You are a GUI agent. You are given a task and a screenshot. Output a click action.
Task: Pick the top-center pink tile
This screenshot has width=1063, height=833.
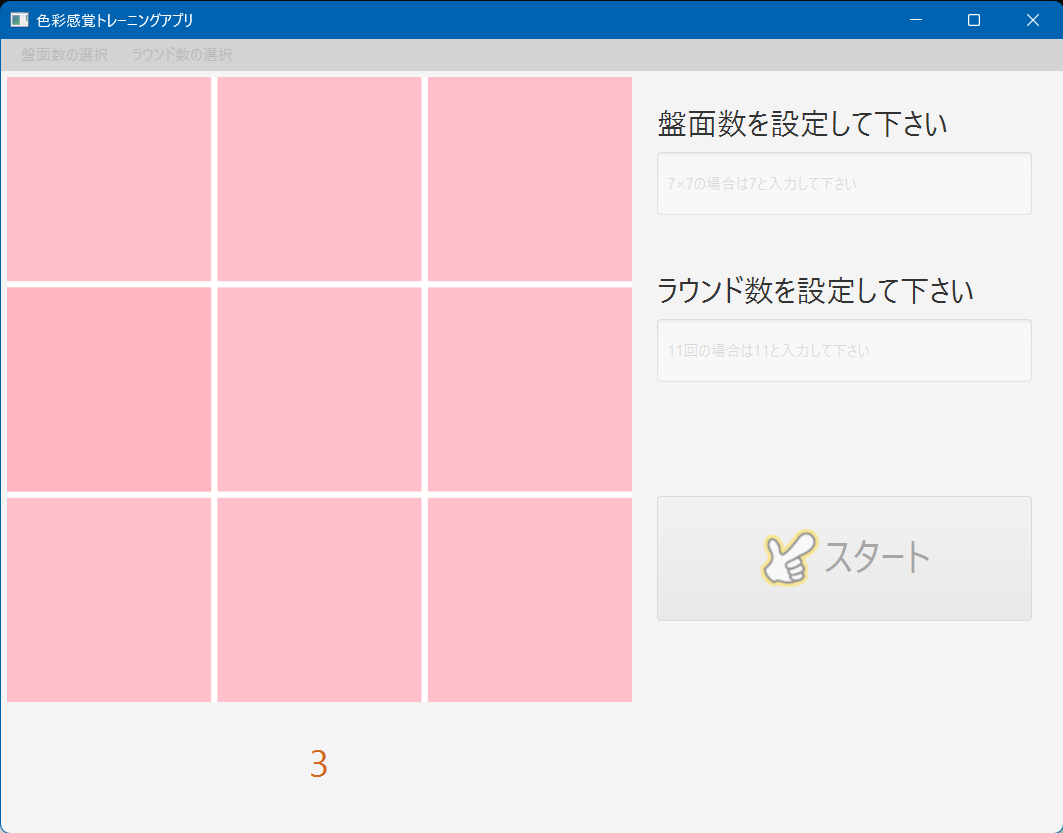coord(319,179)
